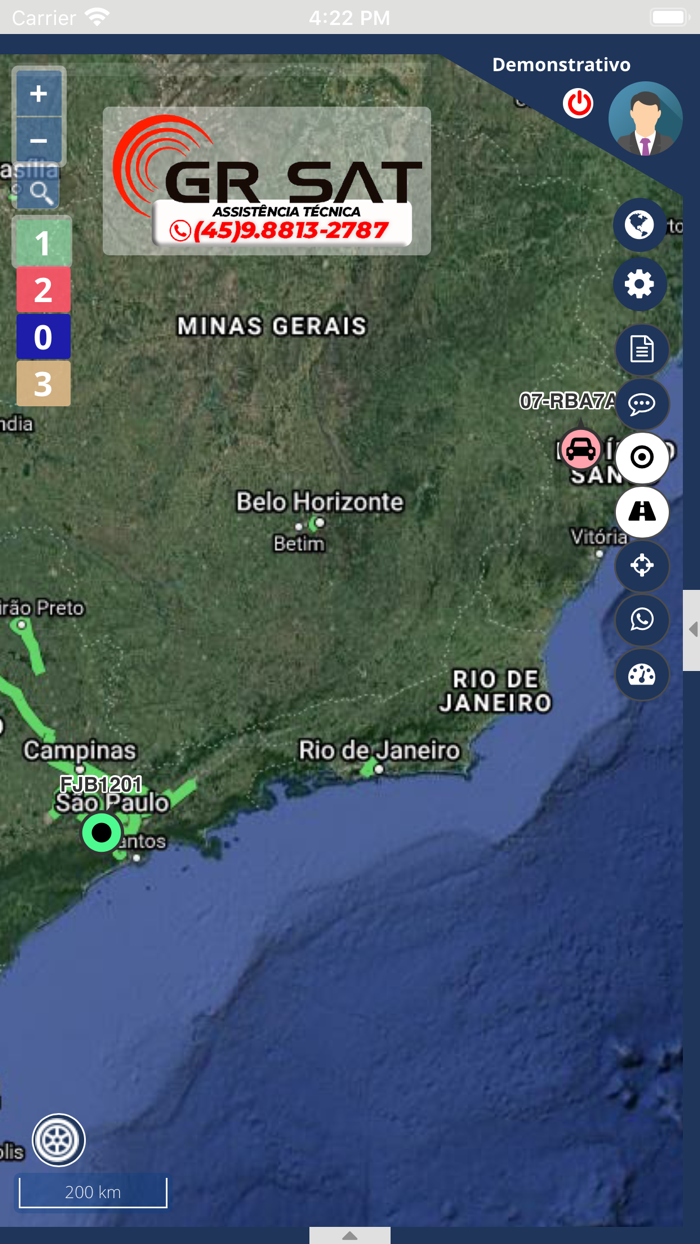The width and height of the screenshot is (700, 1244).
Task: Zoom out with the minus button
Action: pyautogui.click(x=38, y=141)
